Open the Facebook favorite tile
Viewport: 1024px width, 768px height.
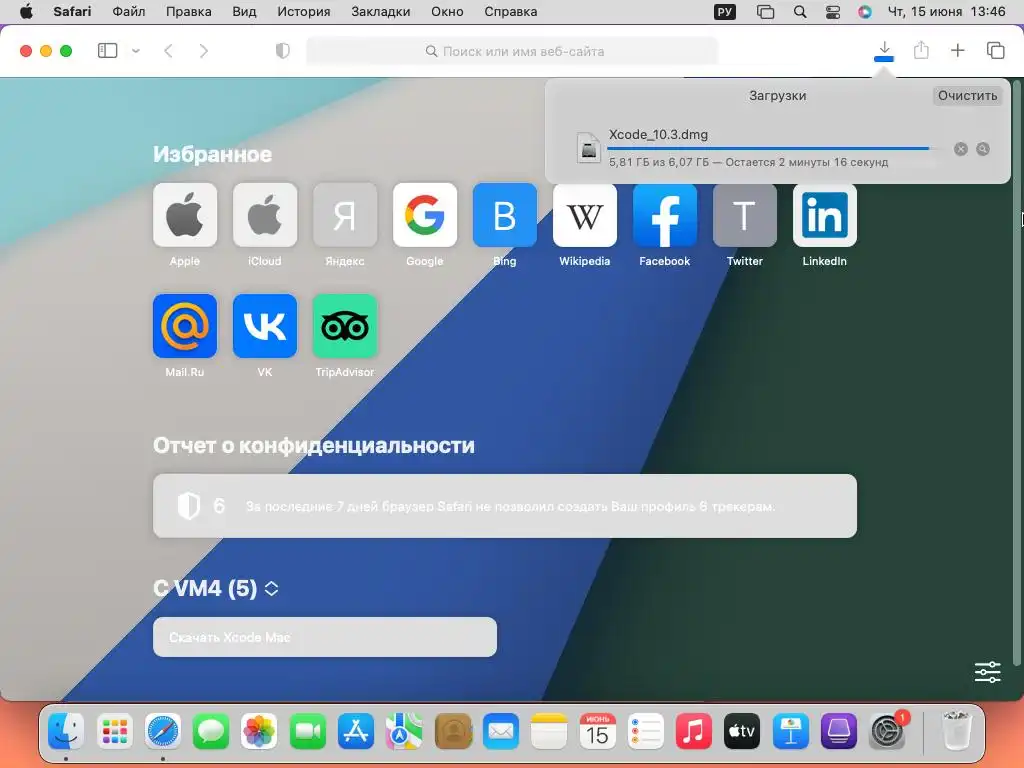(x=665, y=215)
